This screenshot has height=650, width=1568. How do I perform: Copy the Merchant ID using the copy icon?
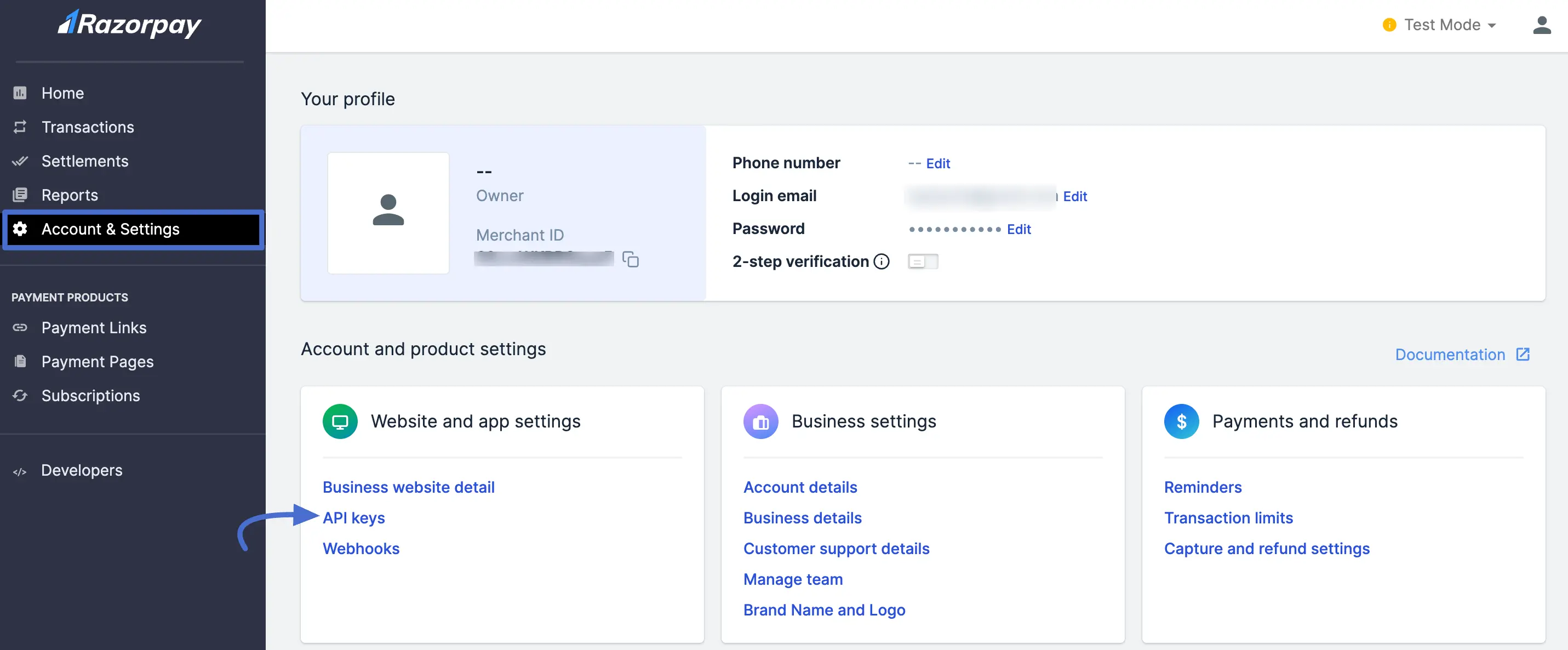point(631,259)
